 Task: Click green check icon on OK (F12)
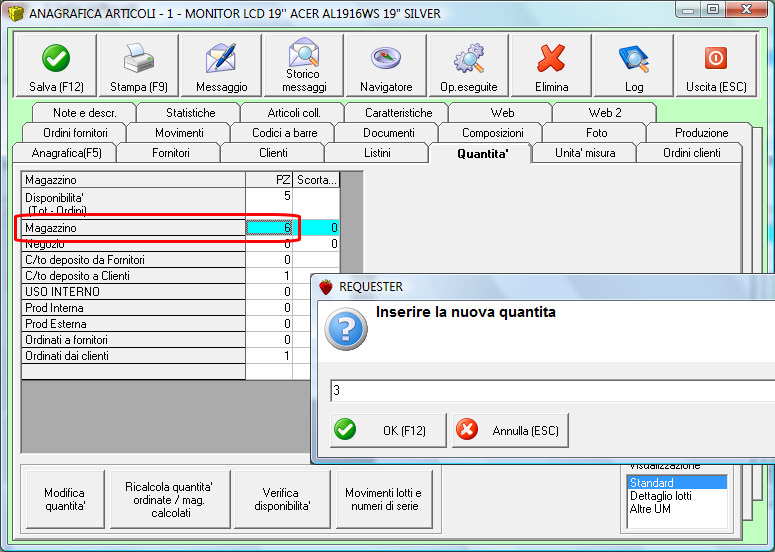pyautogui.click(x=345, y=429)
